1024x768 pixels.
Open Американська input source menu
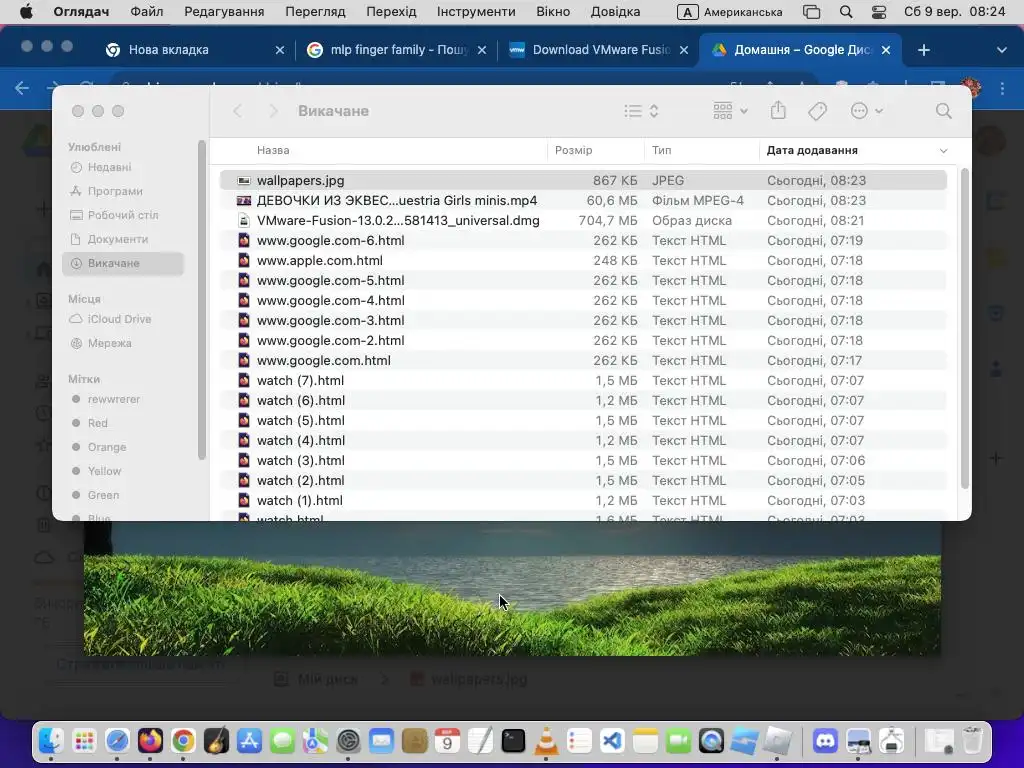pos(729,12)
